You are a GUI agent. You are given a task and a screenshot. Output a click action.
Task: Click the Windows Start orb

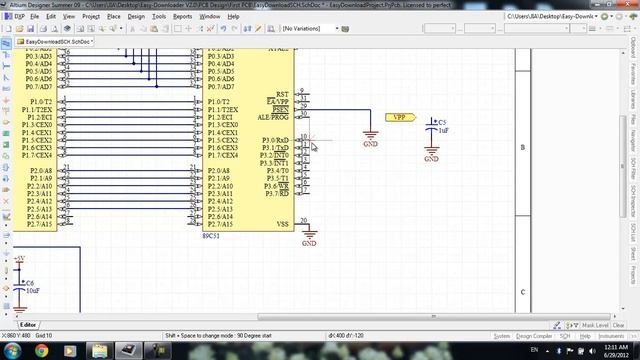click(13, 351)
